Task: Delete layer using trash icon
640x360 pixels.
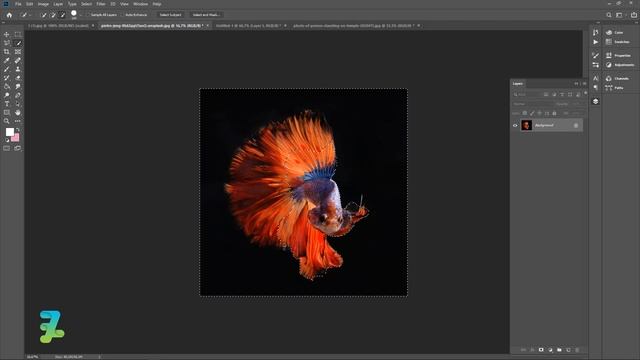Action: point(577,350)
